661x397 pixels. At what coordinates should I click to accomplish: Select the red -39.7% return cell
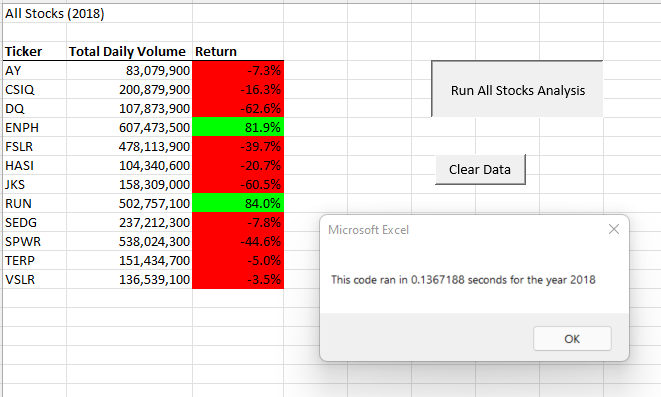point(238,146)
